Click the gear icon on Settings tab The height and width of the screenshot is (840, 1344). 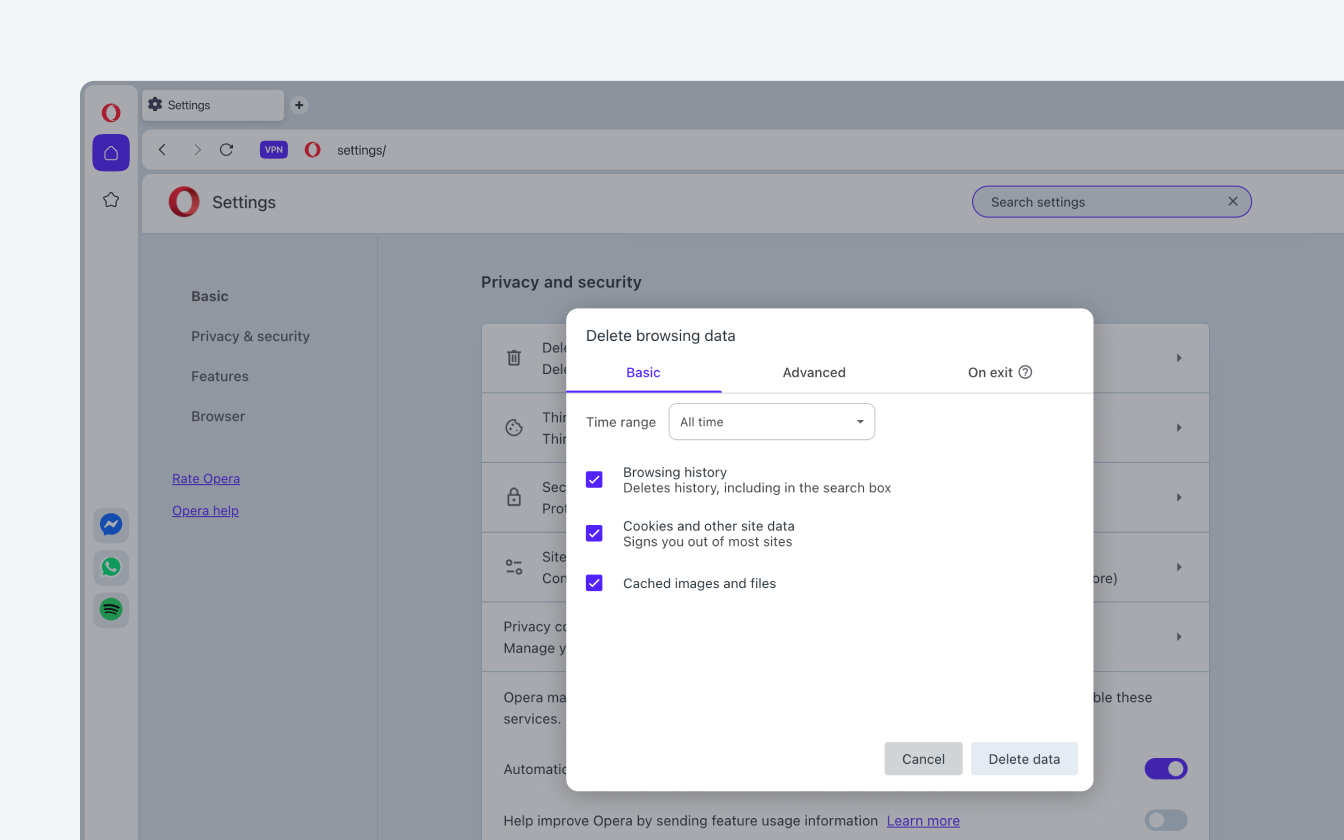[155, 105]
